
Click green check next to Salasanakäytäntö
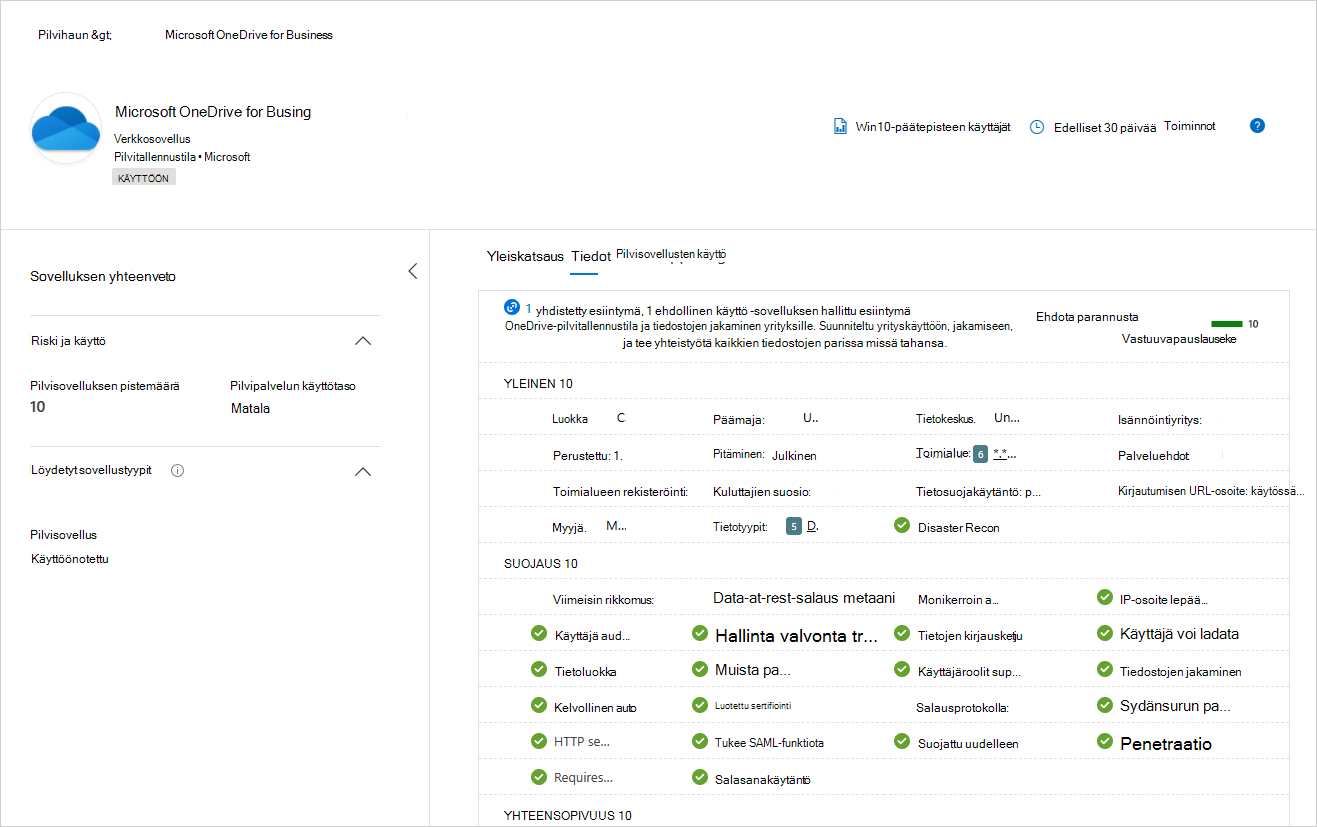pyautogui.click(x=700, y=777)
